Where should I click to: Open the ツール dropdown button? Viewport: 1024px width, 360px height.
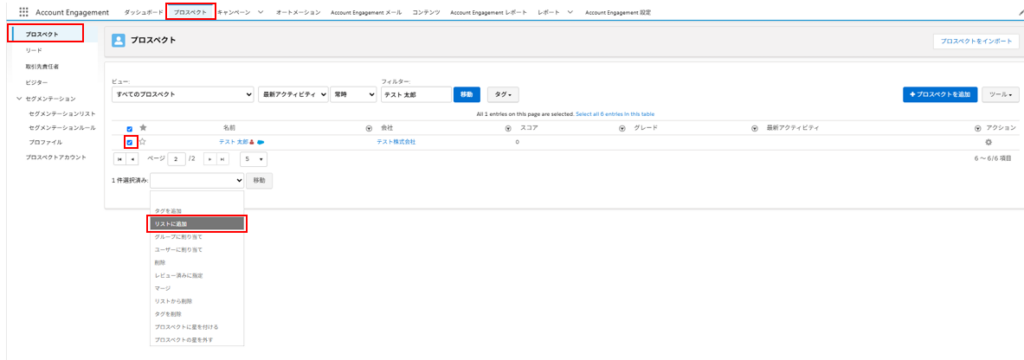[x=1000, y=95]
